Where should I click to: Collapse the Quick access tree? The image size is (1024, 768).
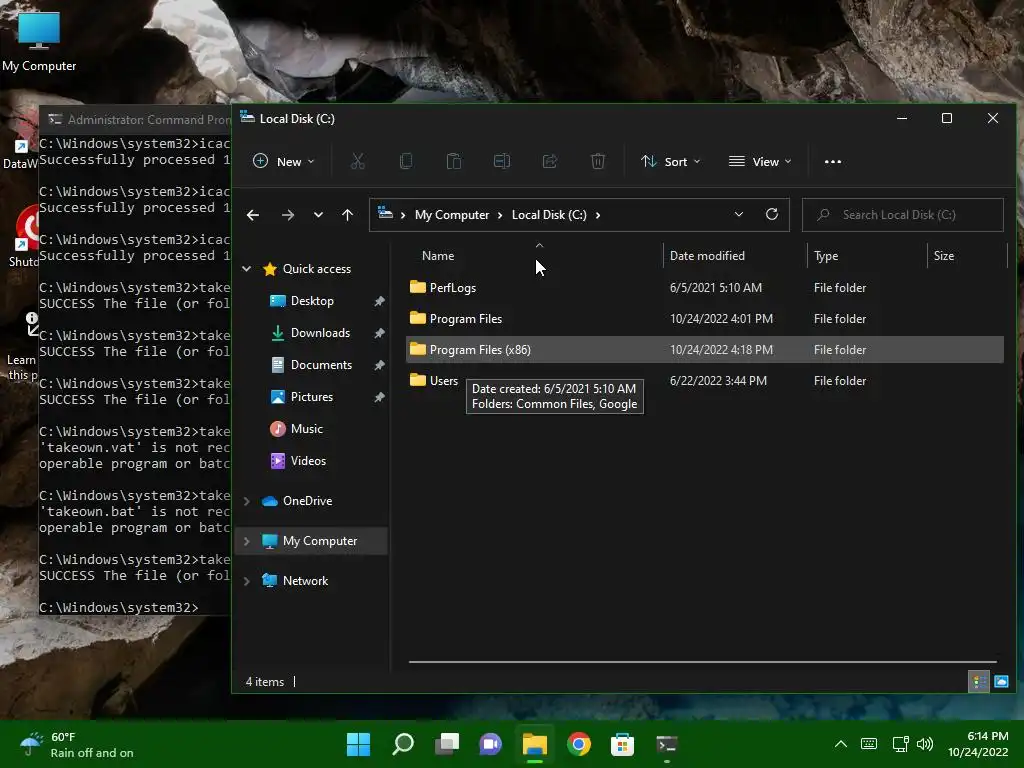click(247, 269)
